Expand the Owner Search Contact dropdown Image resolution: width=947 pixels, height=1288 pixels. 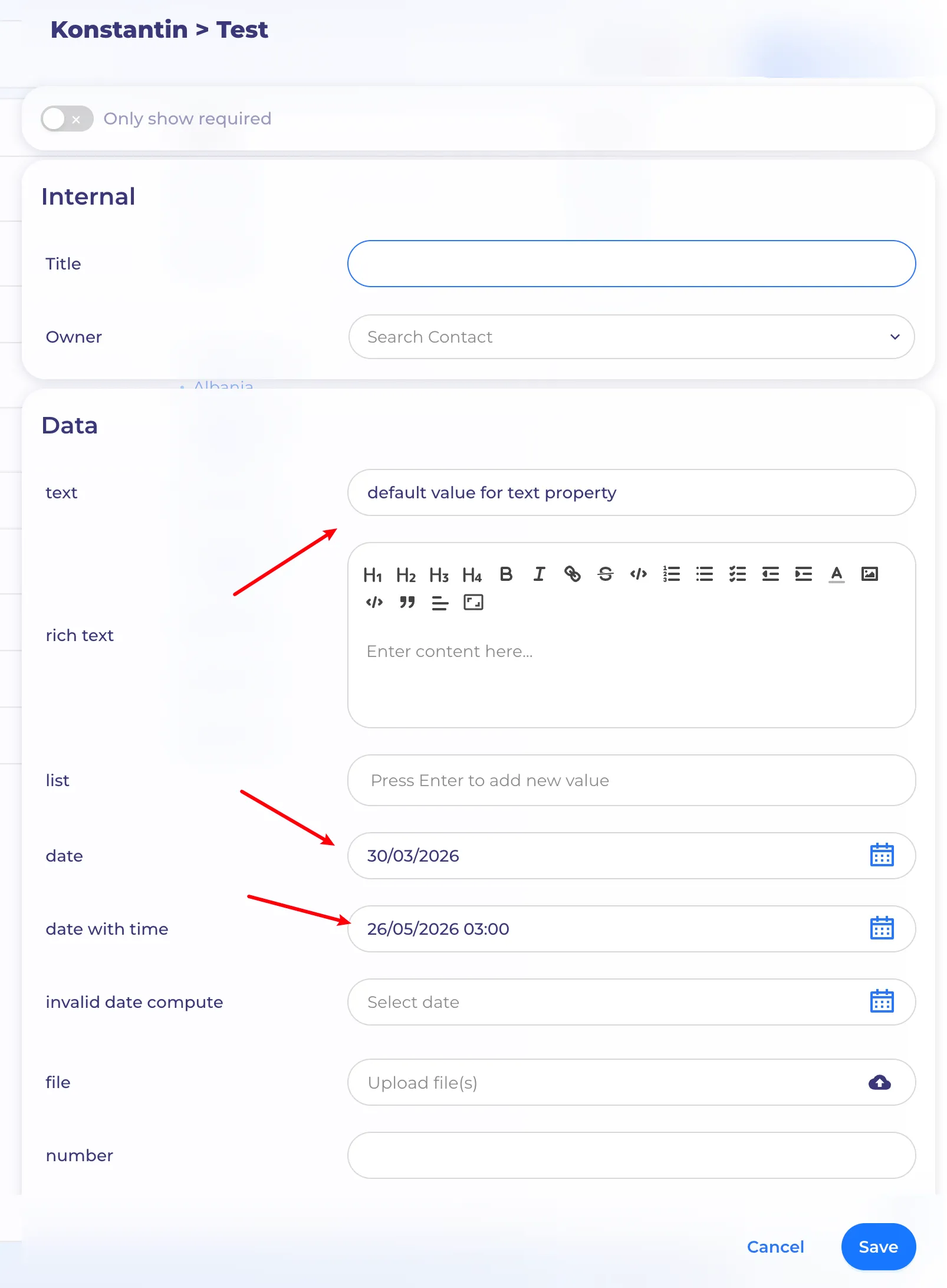pyautogui.click(x=895, y=337)
